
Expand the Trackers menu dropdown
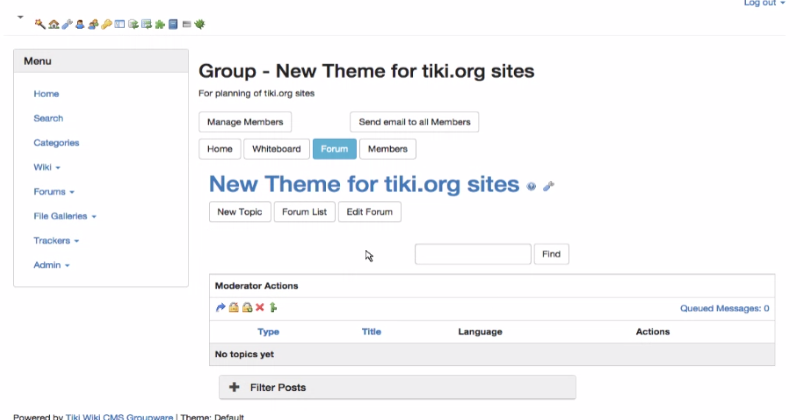56,241
